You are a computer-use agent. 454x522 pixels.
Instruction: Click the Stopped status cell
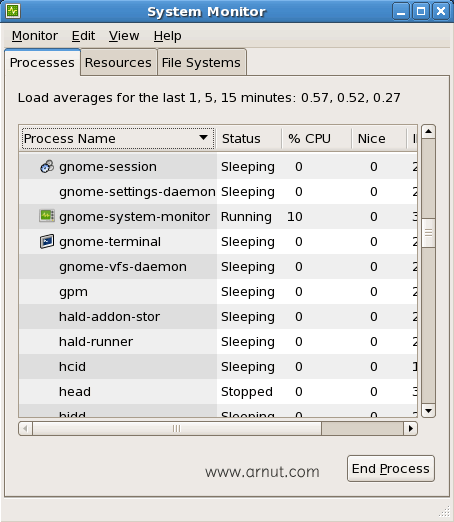[247, 392]
